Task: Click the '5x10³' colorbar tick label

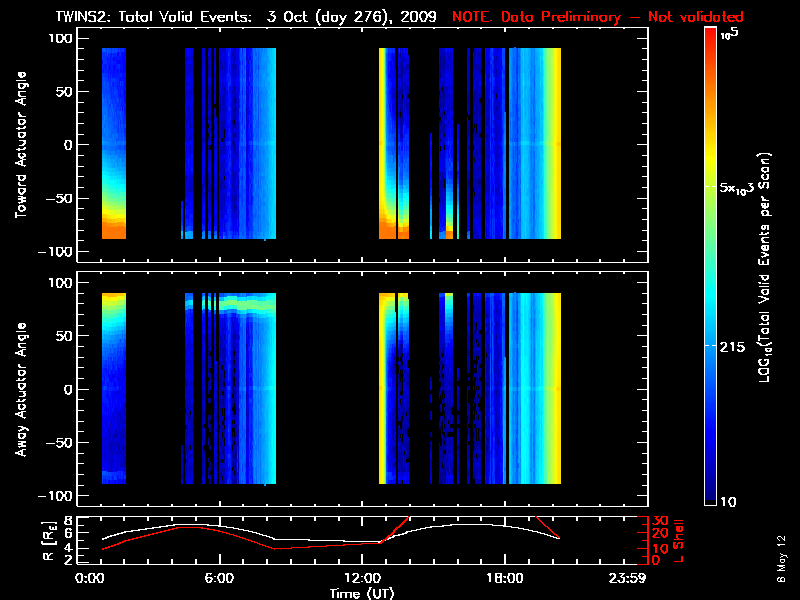Action: click(x=744, y=188)
